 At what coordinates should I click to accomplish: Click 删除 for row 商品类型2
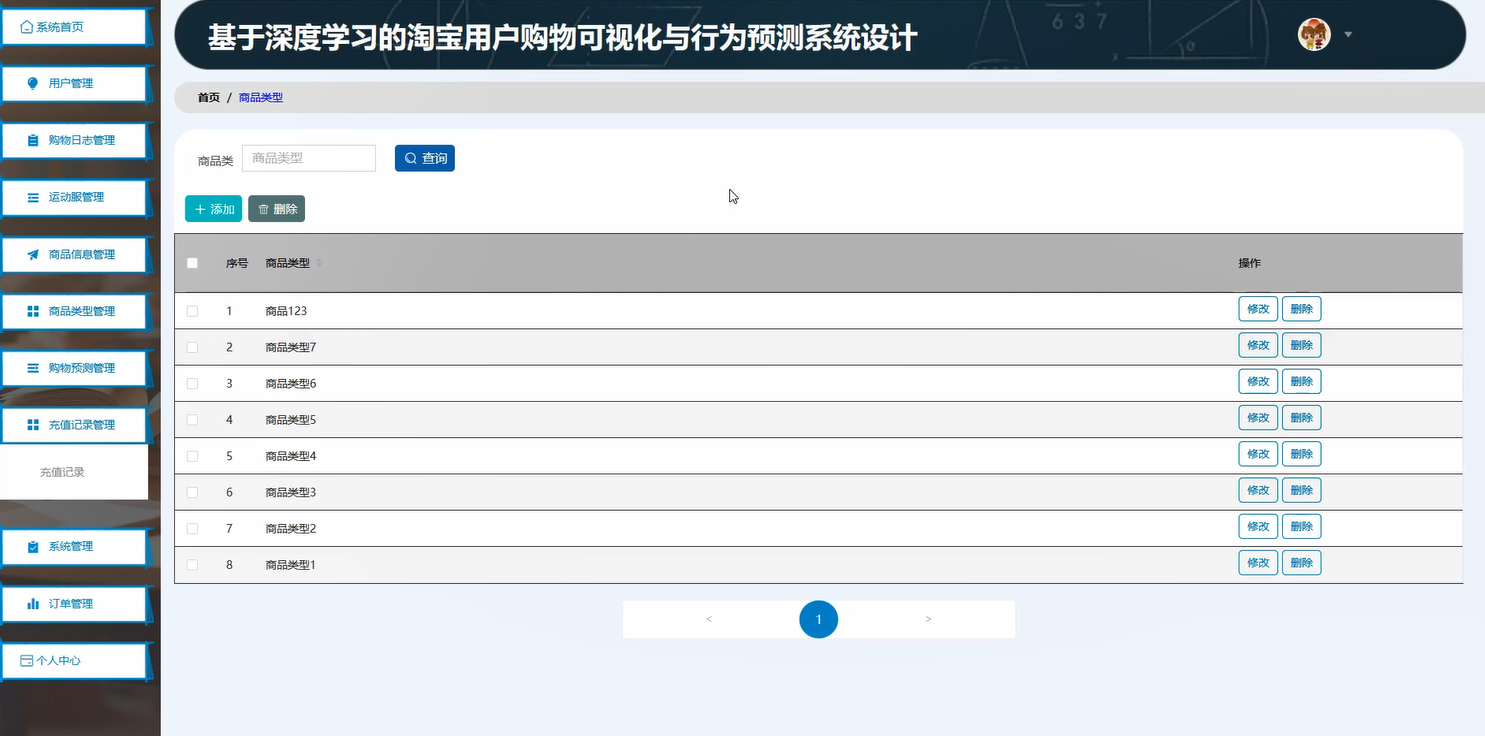coord(1301,526)
